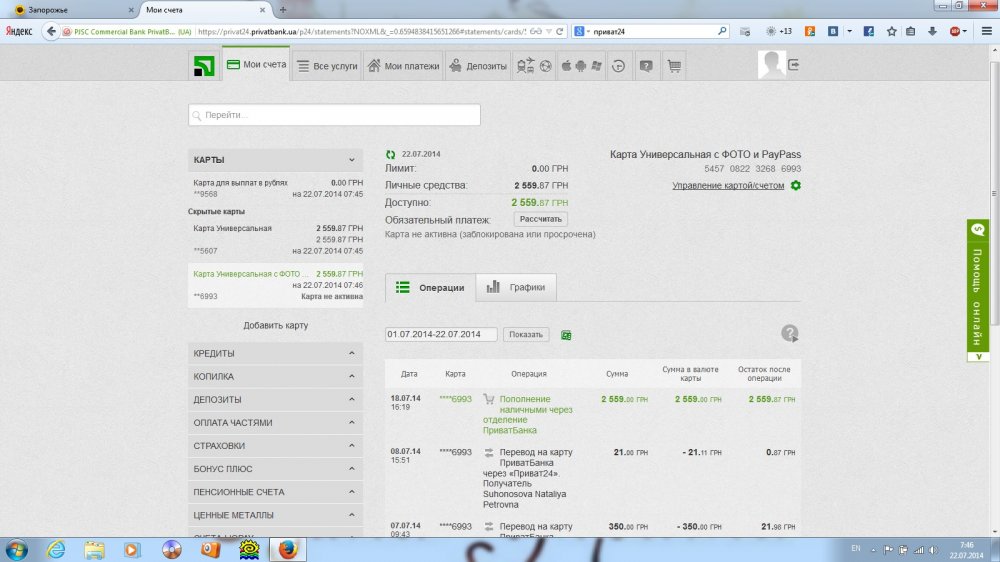Focus the Перейти search field
This screenshot has height=562, width=1000.
pos(334,115)
